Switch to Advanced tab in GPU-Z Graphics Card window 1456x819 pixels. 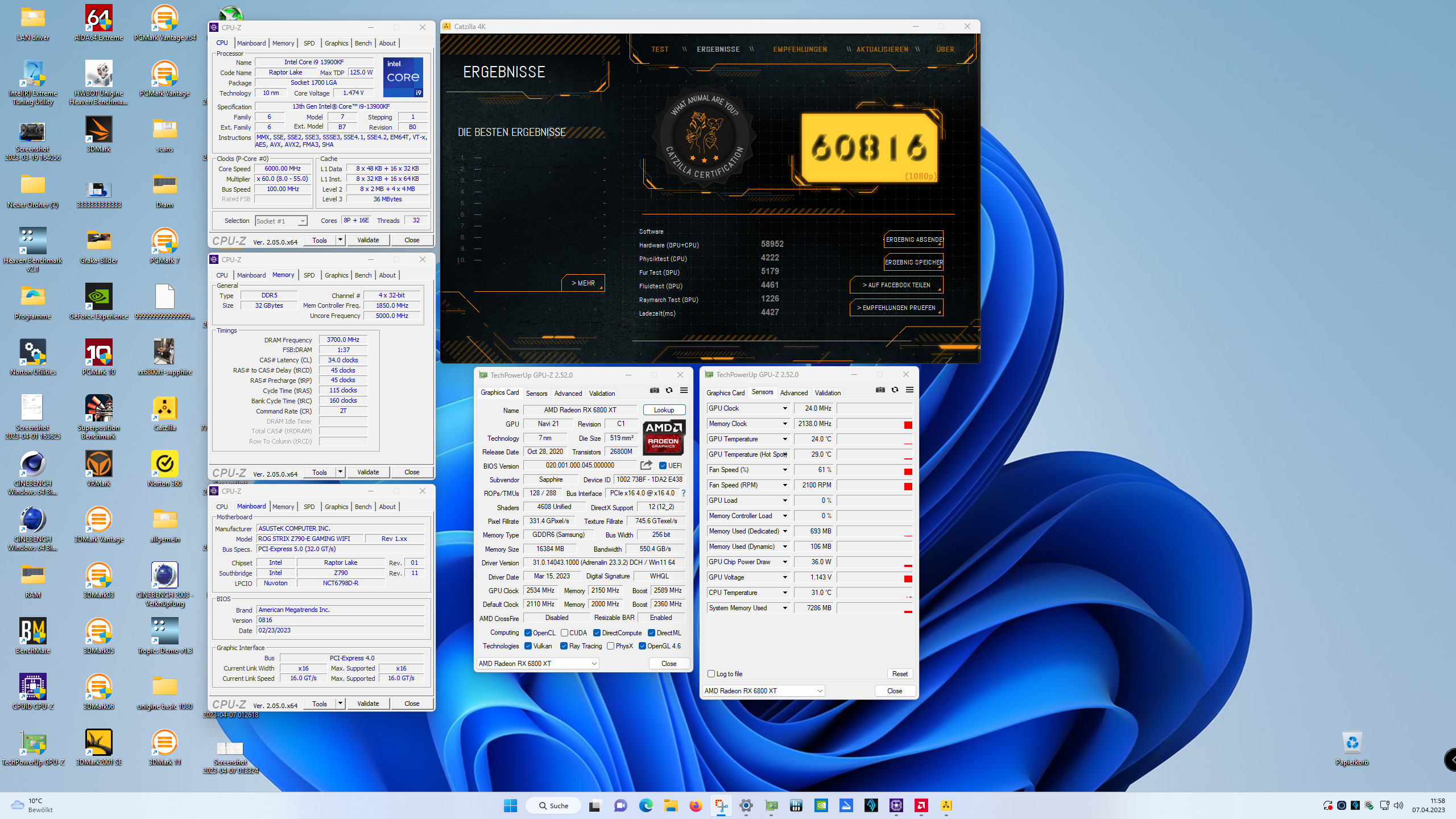pyautogui.click(x=568, y=393)
